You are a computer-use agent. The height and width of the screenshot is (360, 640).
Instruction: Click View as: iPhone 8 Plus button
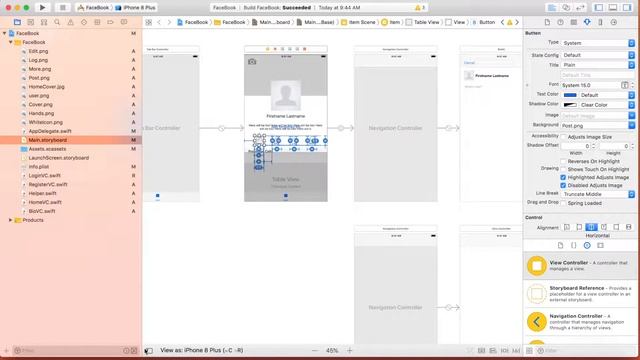tap(202, 350)
